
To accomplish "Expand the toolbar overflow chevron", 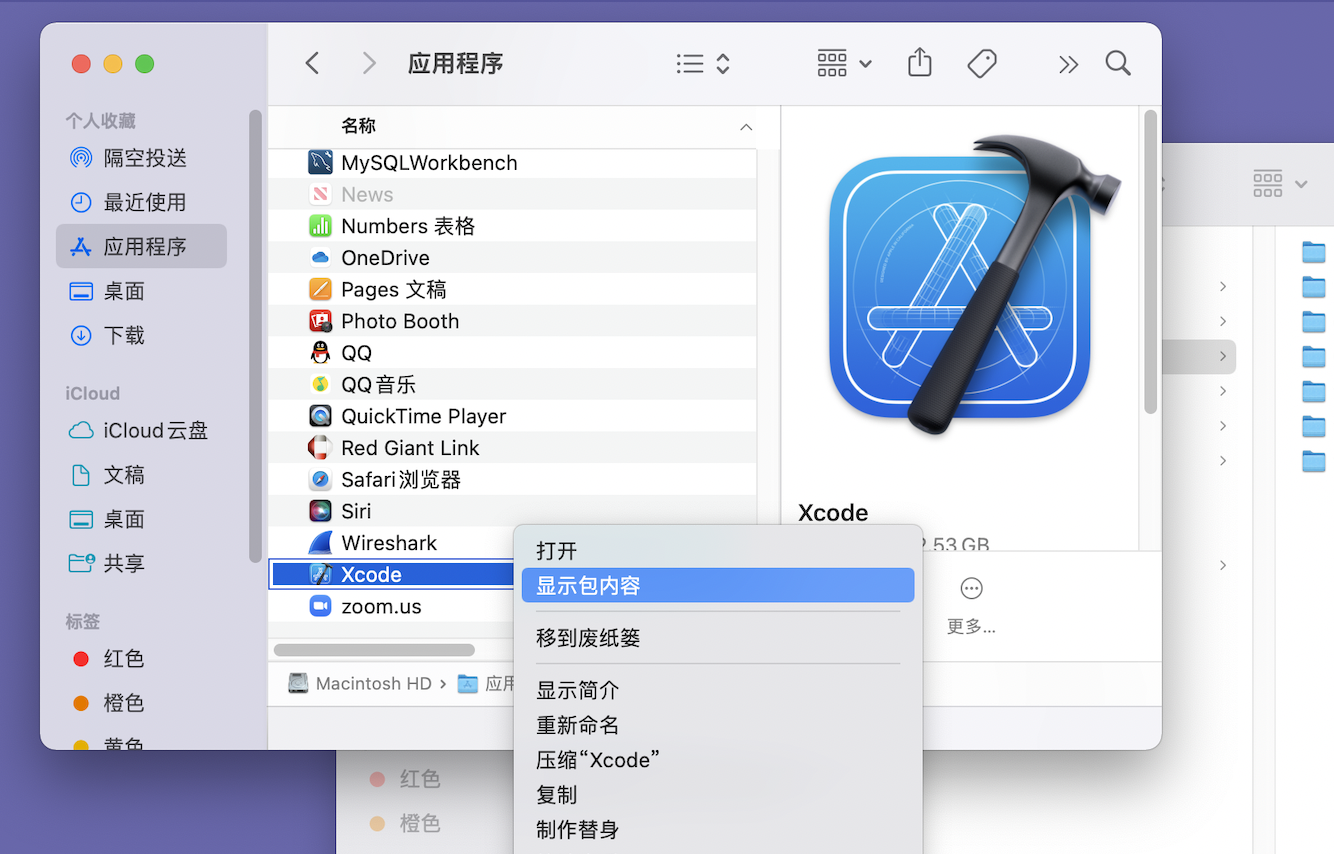I will (1067, 63).
